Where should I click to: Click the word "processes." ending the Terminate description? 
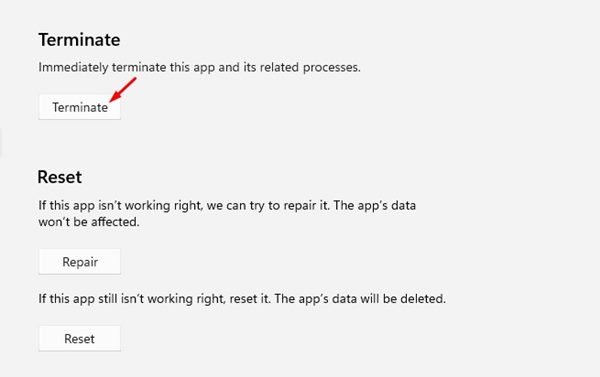click(331, 67)
